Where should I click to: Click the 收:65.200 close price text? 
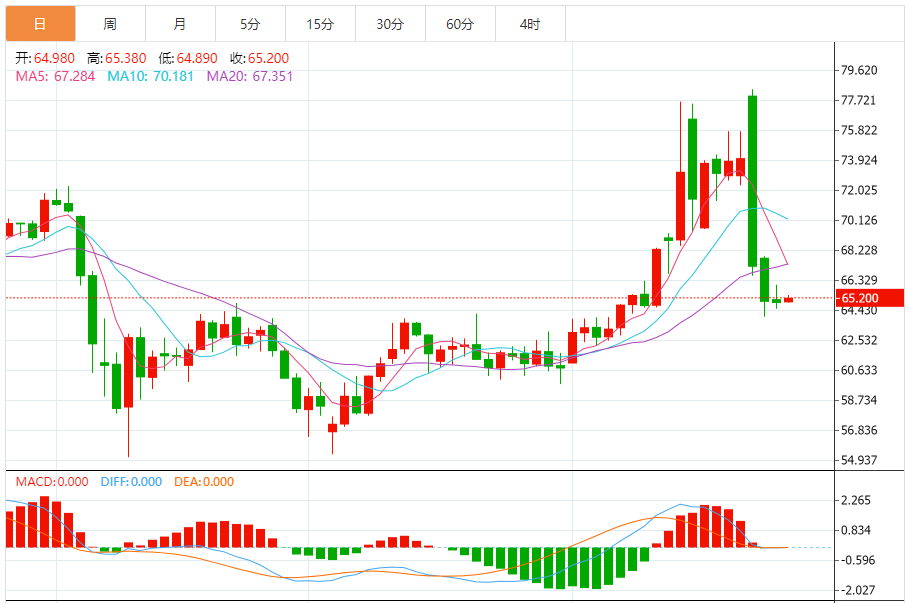(260, 58)
